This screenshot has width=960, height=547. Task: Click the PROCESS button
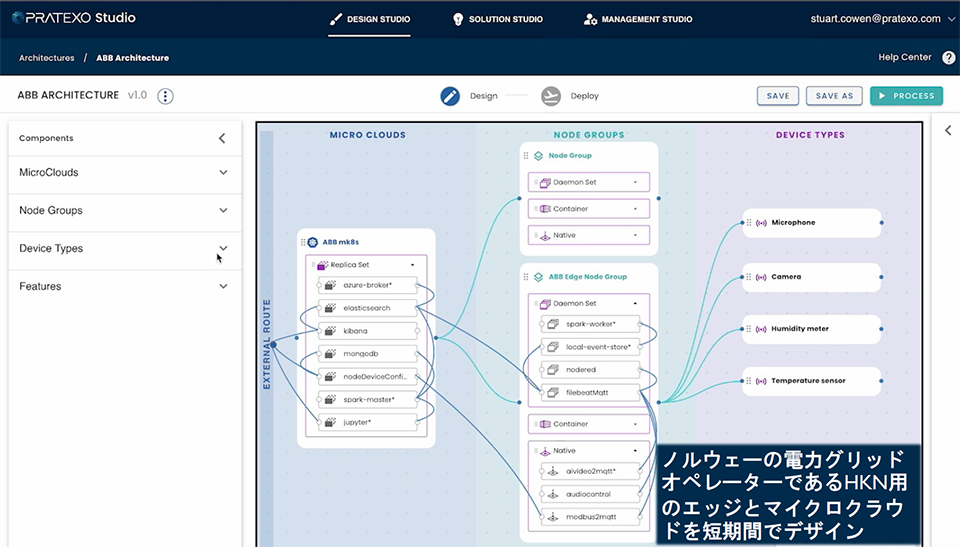click(x=906, y=96)
